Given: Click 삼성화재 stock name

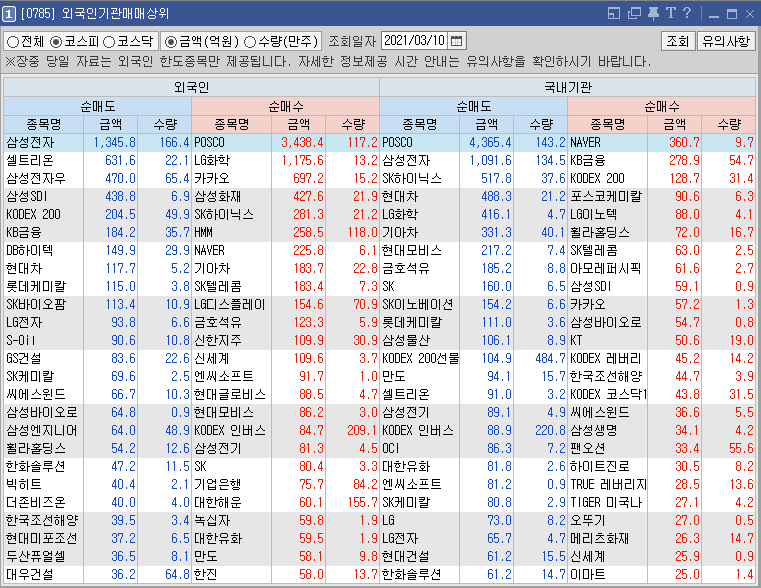Looking at the screenshot, I should pyautogui.click(x=217, y=196).
